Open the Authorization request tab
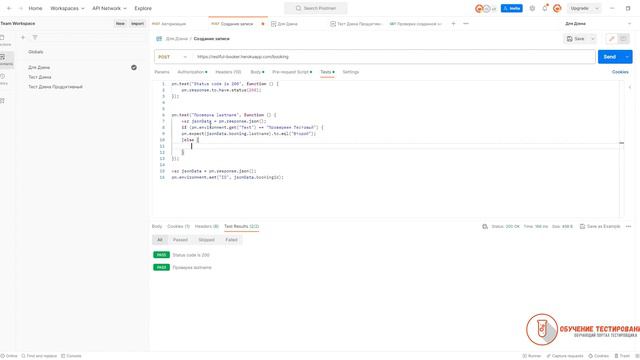The width and height of the screenshot is (640, 360). click(x=192, y=72)
